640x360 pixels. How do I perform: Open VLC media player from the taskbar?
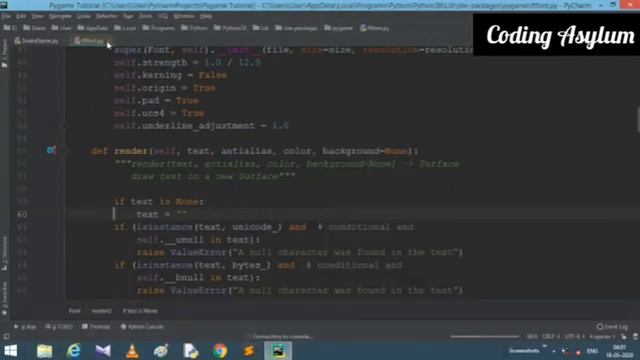[x=132, y=351]
